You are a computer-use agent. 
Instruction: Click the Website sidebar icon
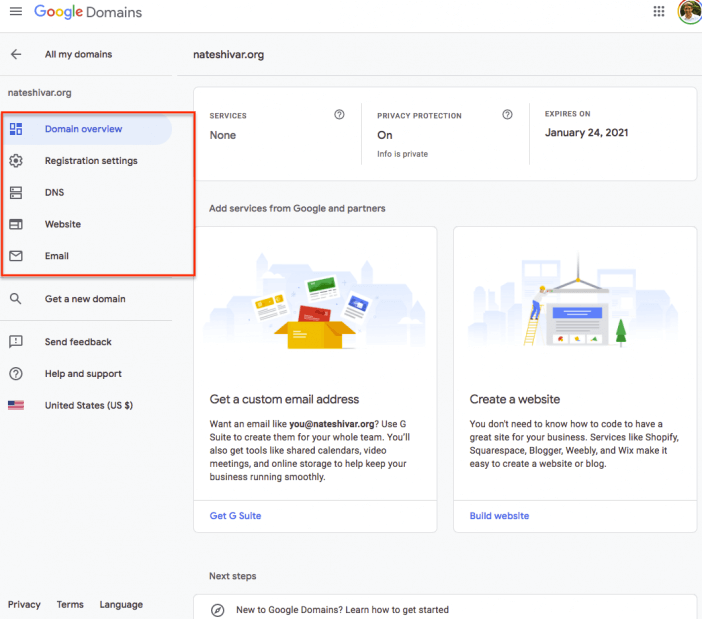[16, 224]
